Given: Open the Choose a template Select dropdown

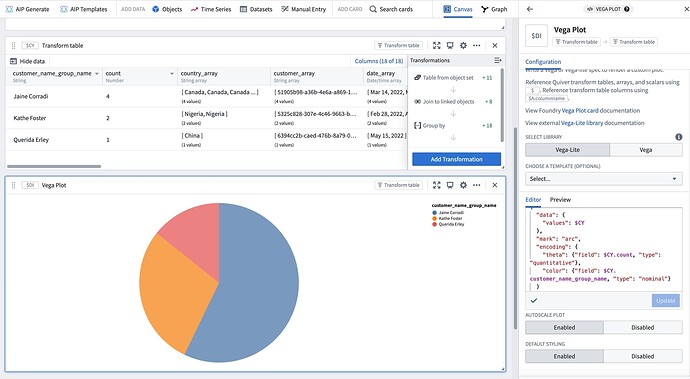Looking at the screenshot, I should pos(603,179).
